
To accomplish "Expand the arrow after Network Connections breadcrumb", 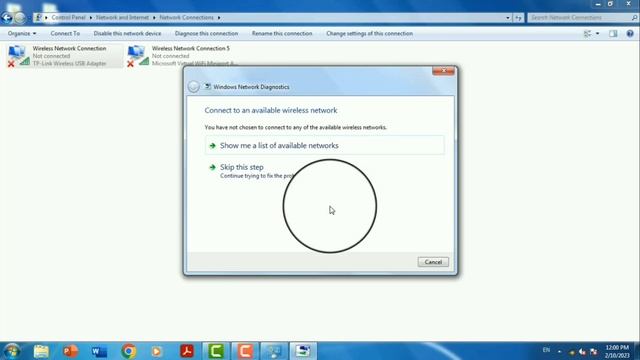I will pos(219,18).
